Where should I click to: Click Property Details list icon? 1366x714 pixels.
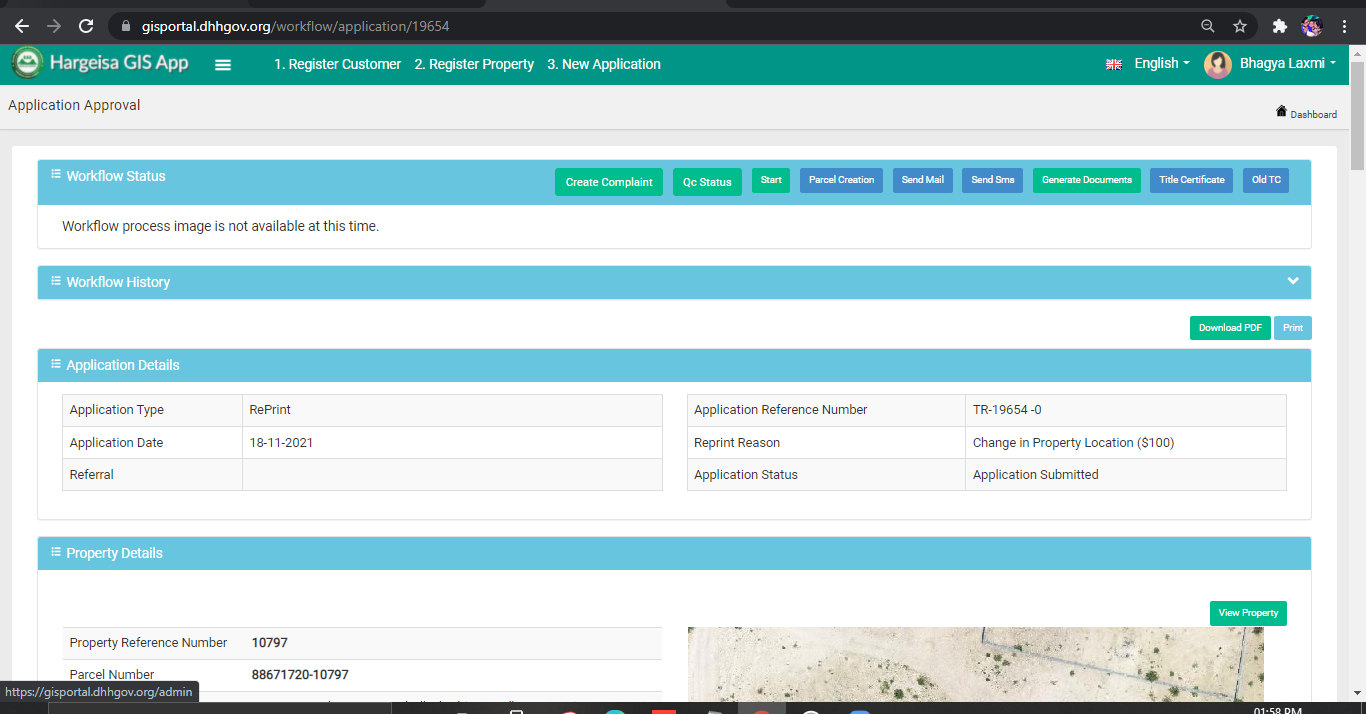click(x=56, y=552)
